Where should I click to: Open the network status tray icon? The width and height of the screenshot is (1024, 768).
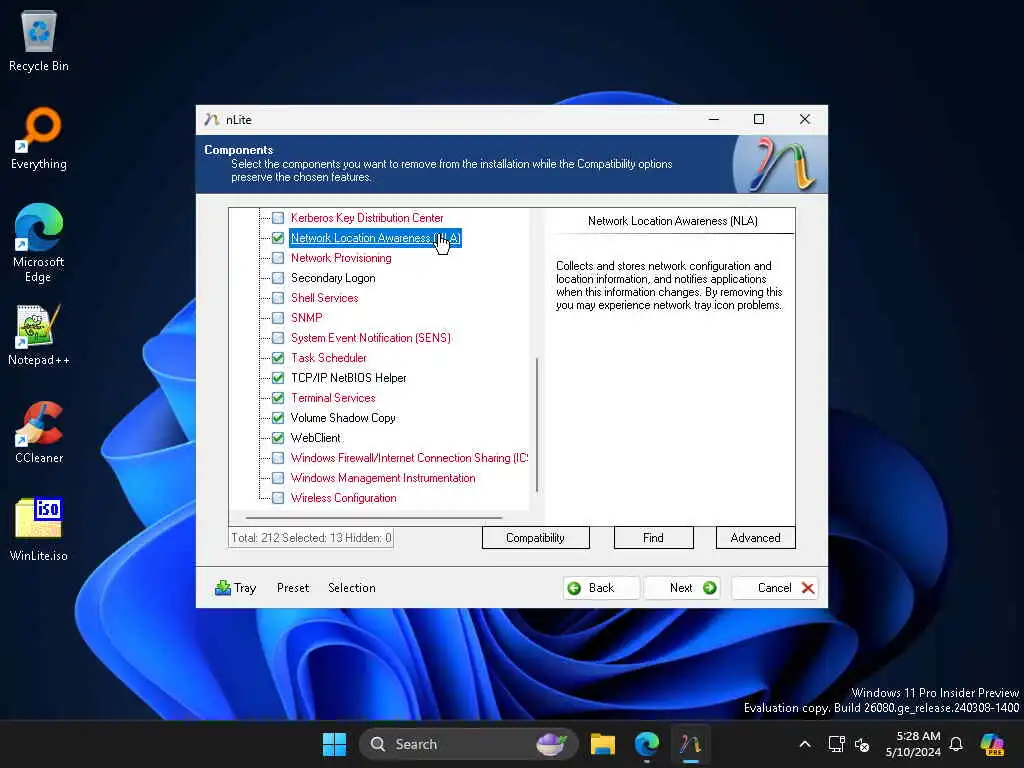pos(836,744)
